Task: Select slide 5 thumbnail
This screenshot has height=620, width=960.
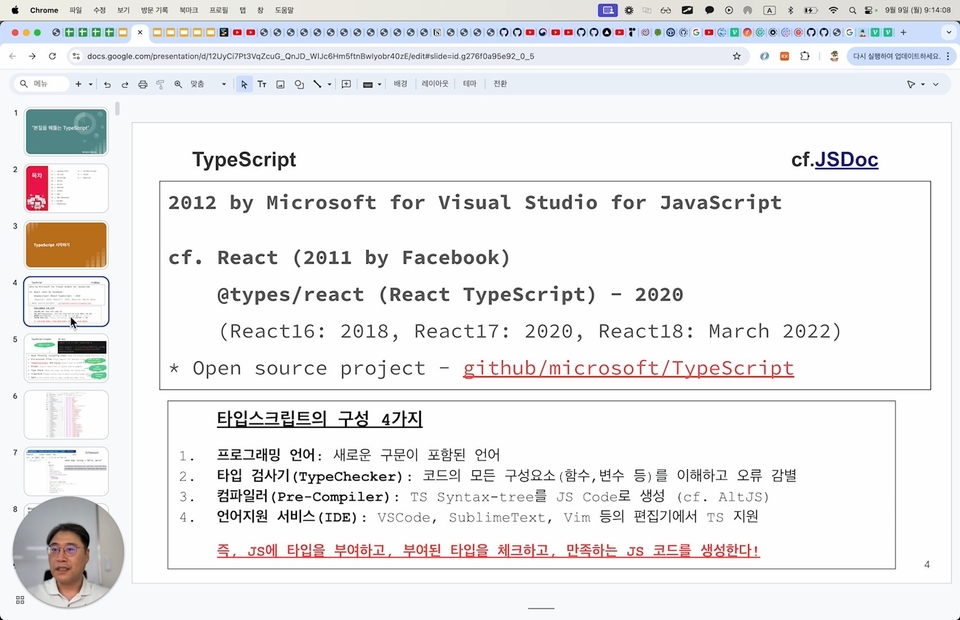Action: [66, 358]
